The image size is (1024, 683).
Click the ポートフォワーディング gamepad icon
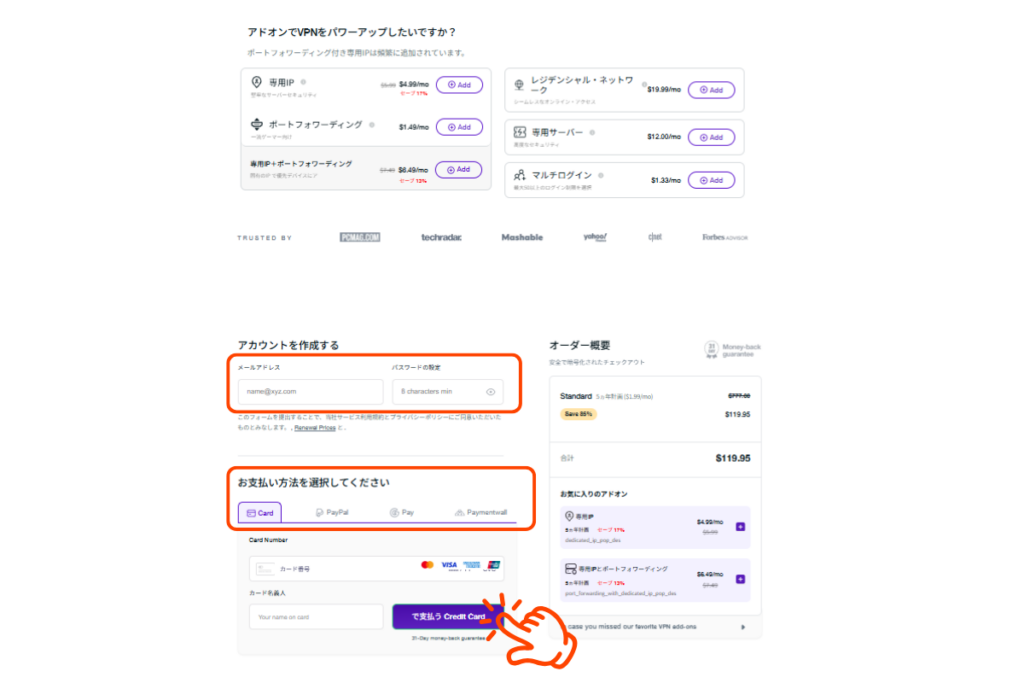coord(257,125)
